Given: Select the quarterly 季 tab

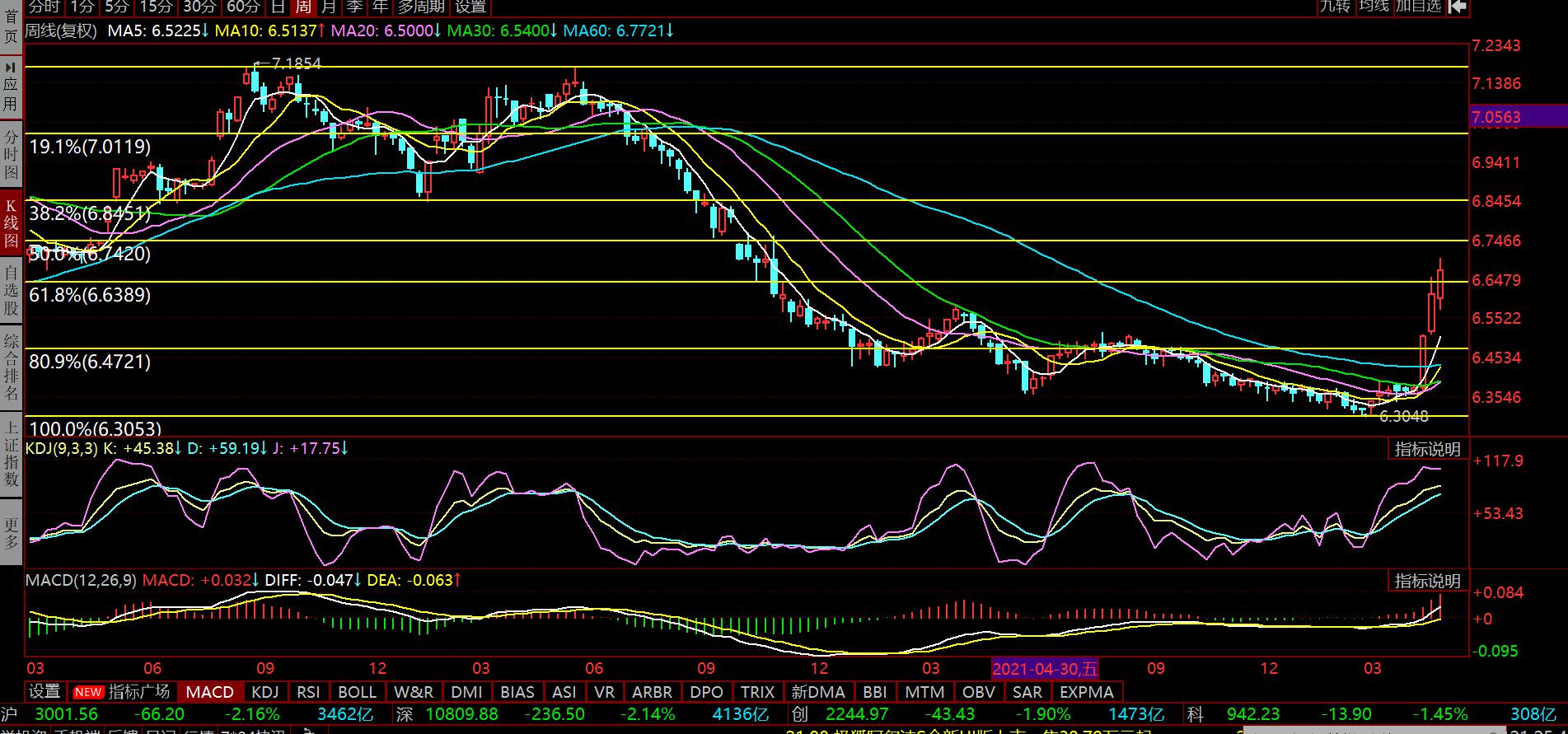Looking at the screenshot, I should point(354,7).
